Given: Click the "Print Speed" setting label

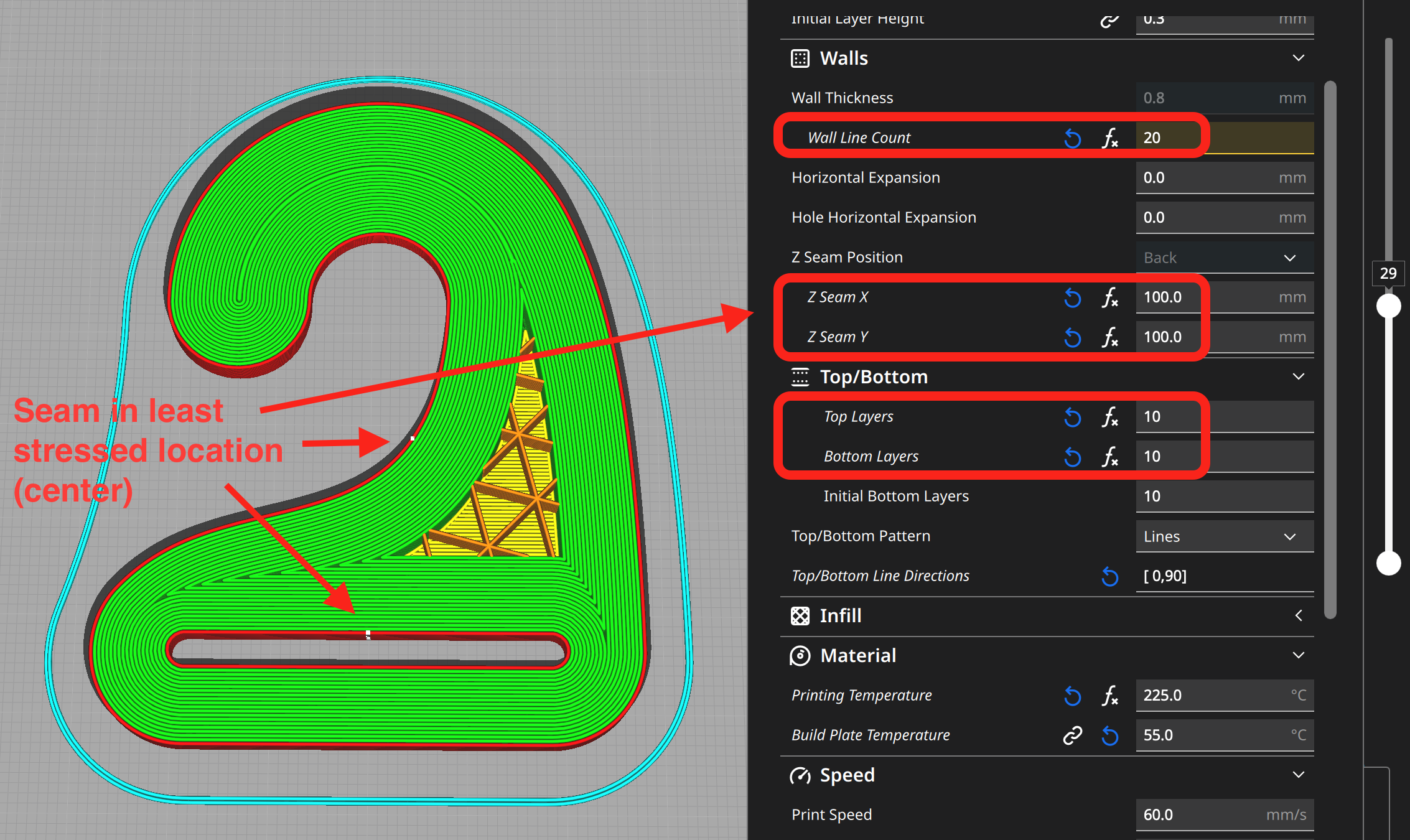Looking at the screenshot, I should 831,815.
